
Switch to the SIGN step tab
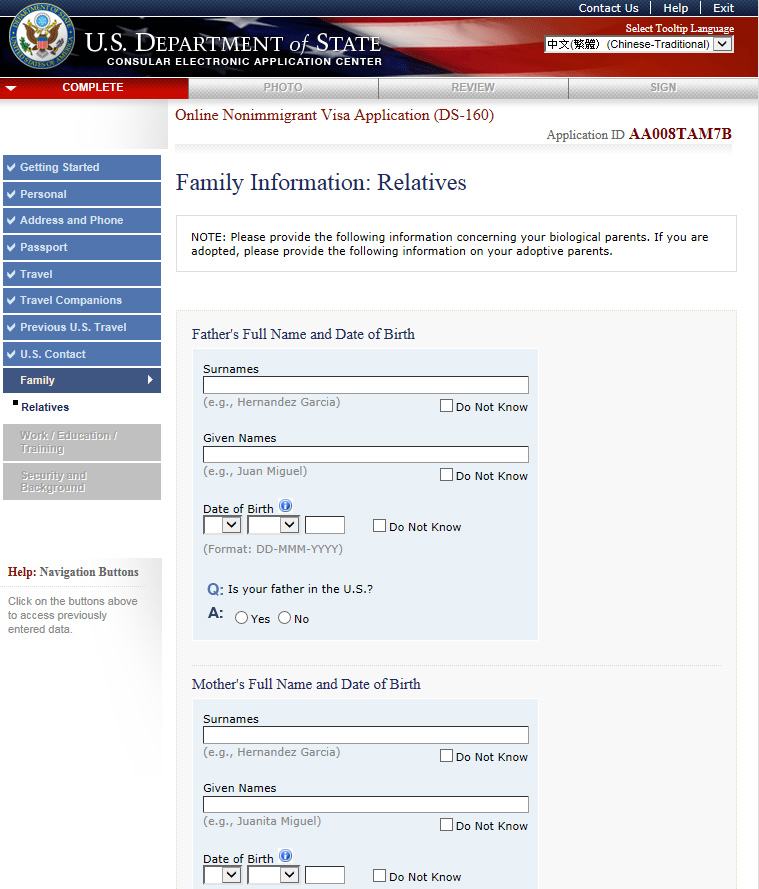663,88
